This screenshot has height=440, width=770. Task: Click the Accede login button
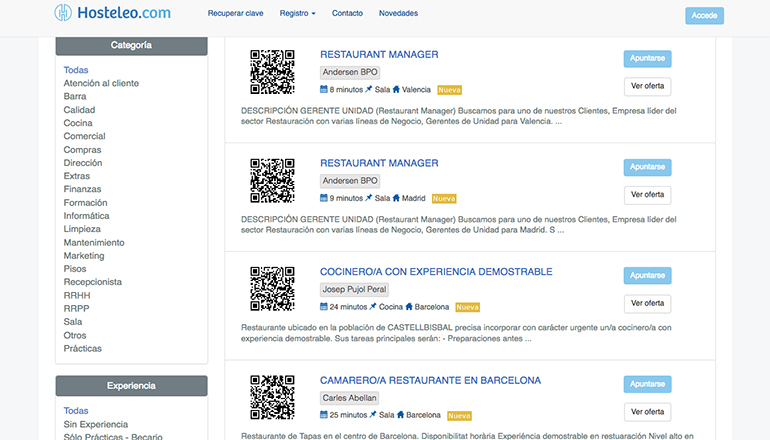point(704,15)
